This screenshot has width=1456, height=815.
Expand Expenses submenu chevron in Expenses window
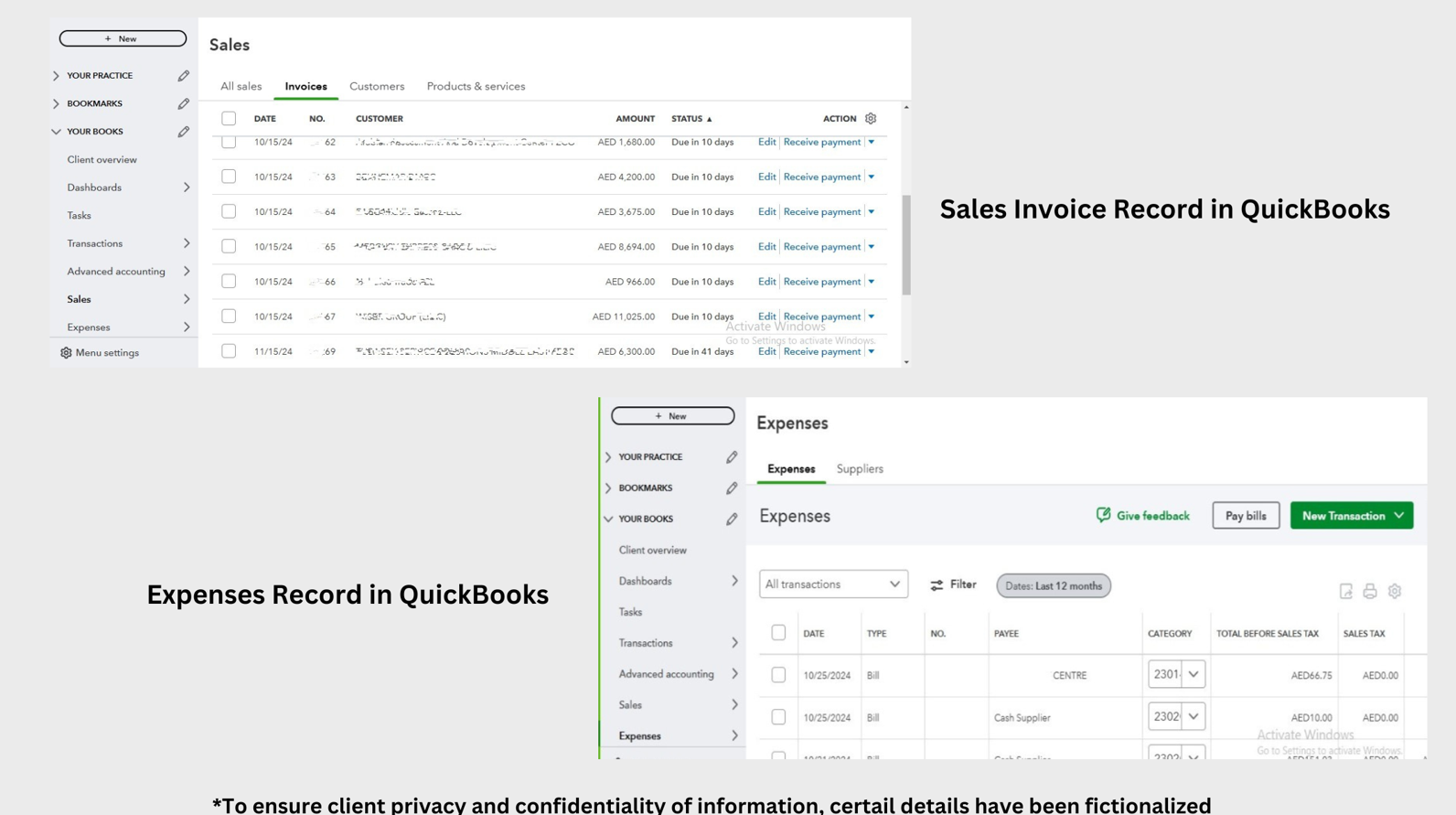click(734, 735)
